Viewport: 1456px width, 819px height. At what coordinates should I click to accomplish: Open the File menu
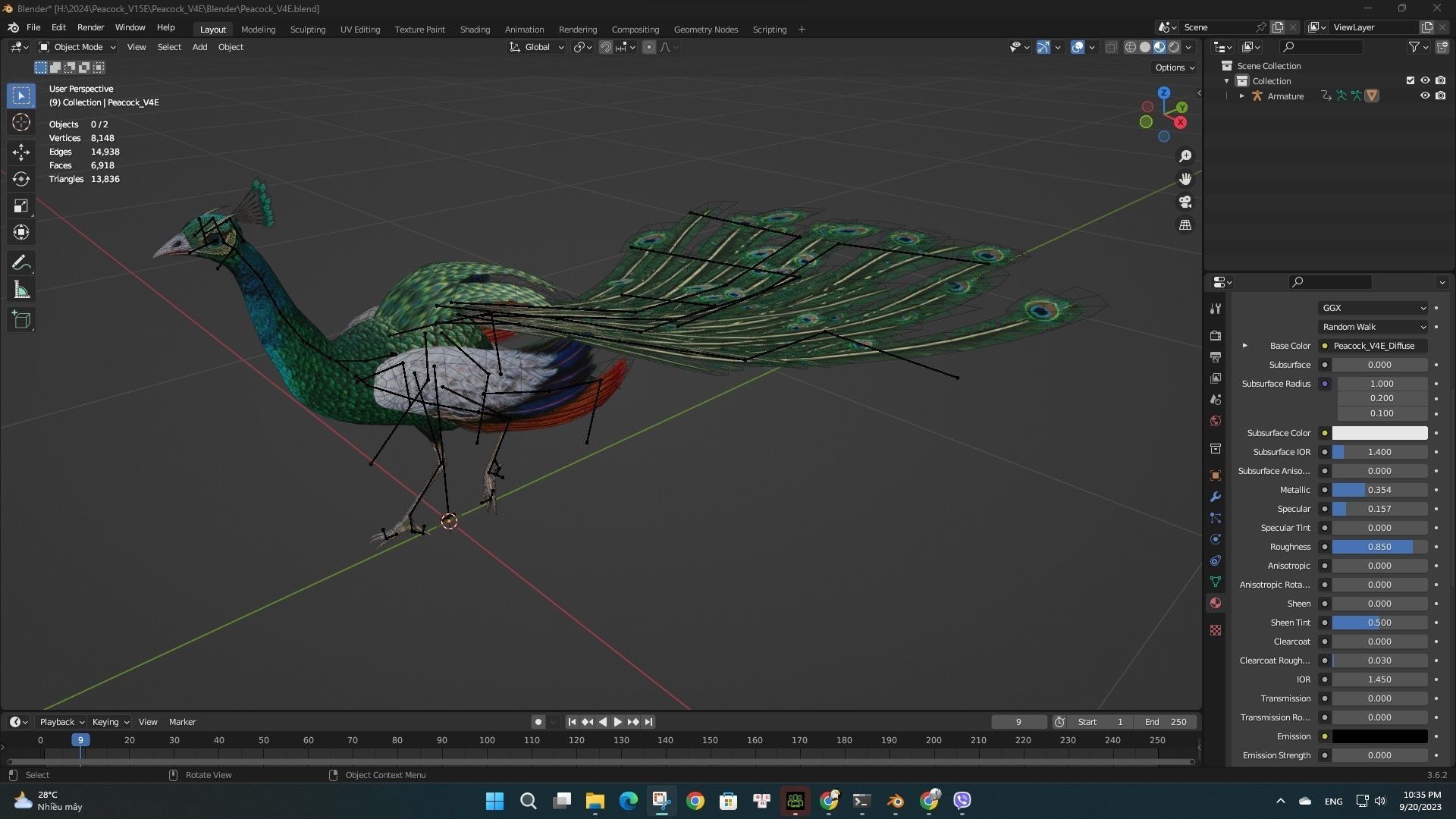33,27
